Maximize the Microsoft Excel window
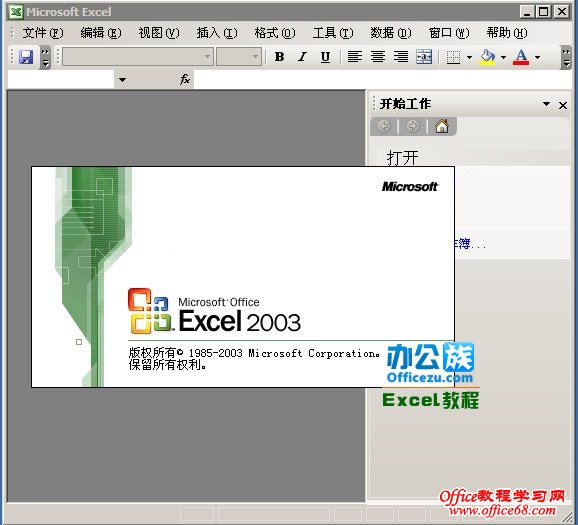Image resolution: width=578 pixels, height=525 pixels. [x=544, y=12]
